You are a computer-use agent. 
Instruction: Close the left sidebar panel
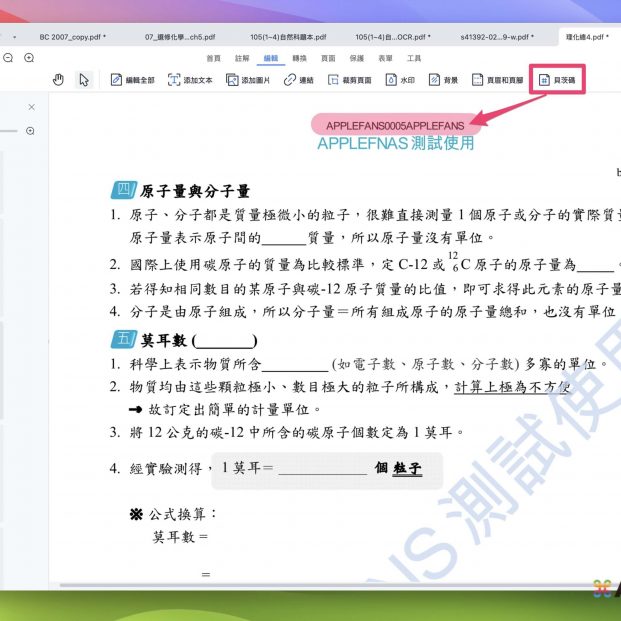(x=31, y=107)
